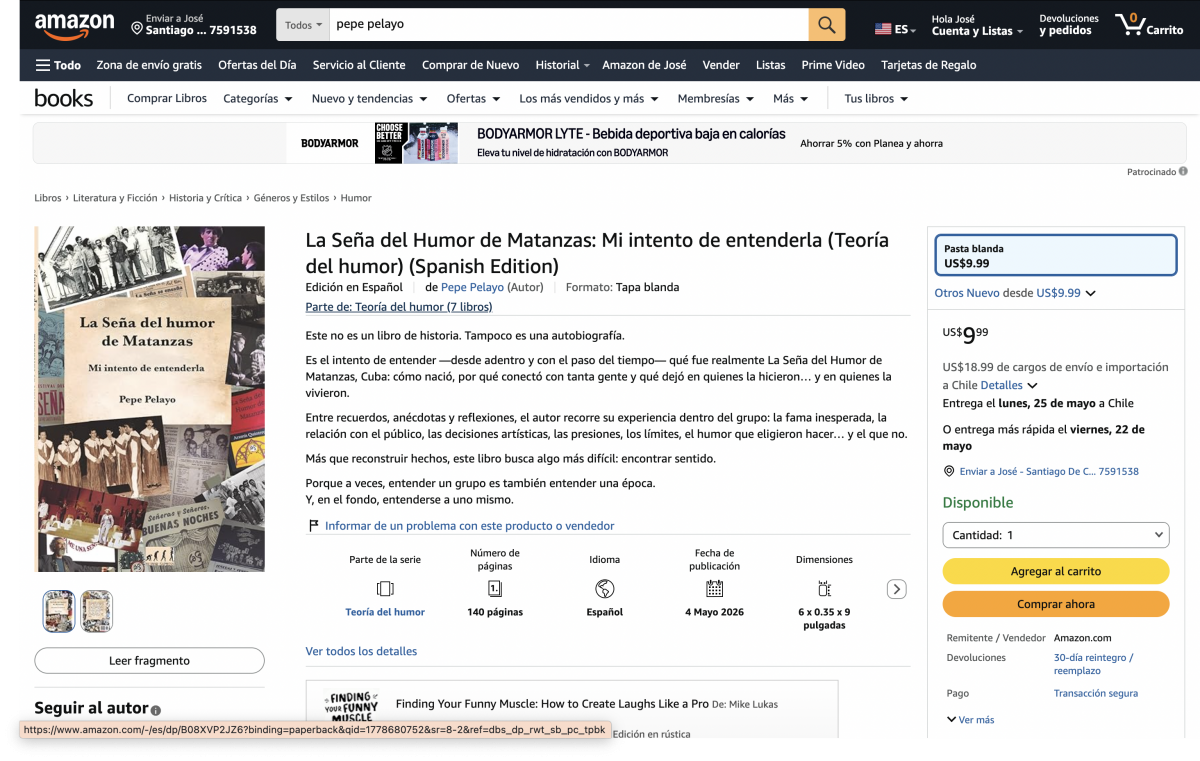
Task: Click the US flag language icon
Action: [x=883, y=30]
